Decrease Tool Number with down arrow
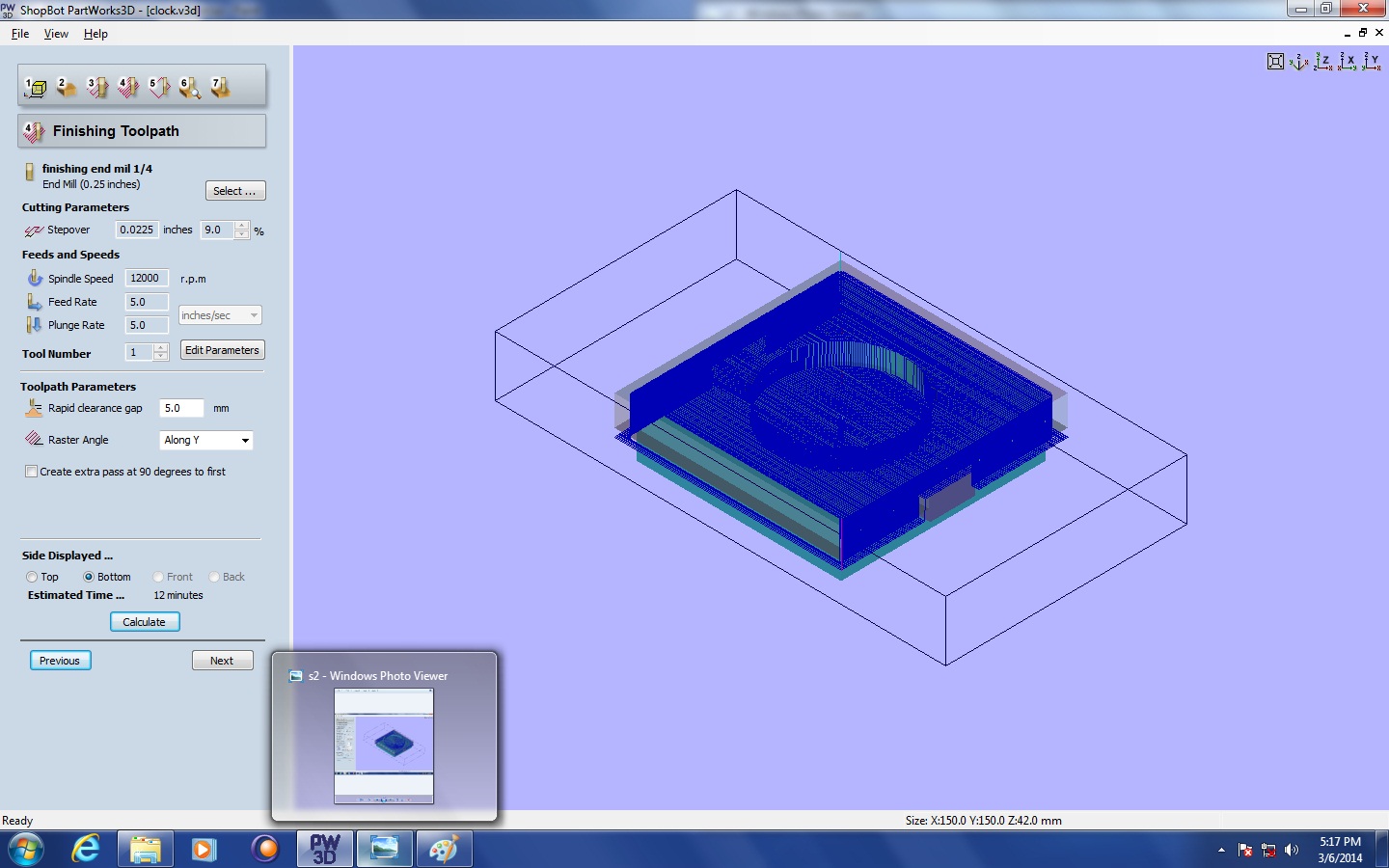Viewport: 1389px width, 868px height. point(161,356)
